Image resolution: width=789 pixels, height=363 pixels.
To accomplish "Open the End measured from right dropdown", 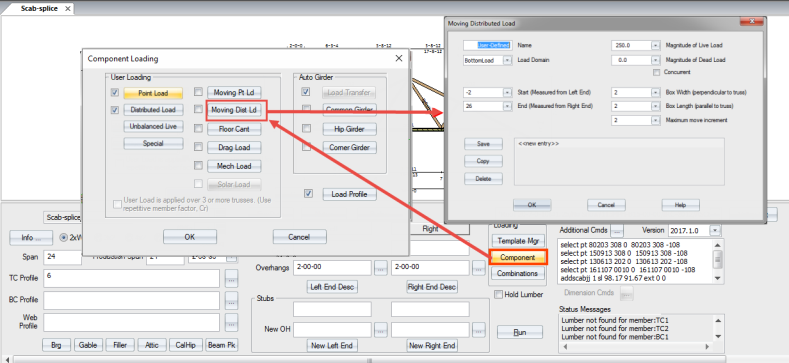I will click(507, 106).
